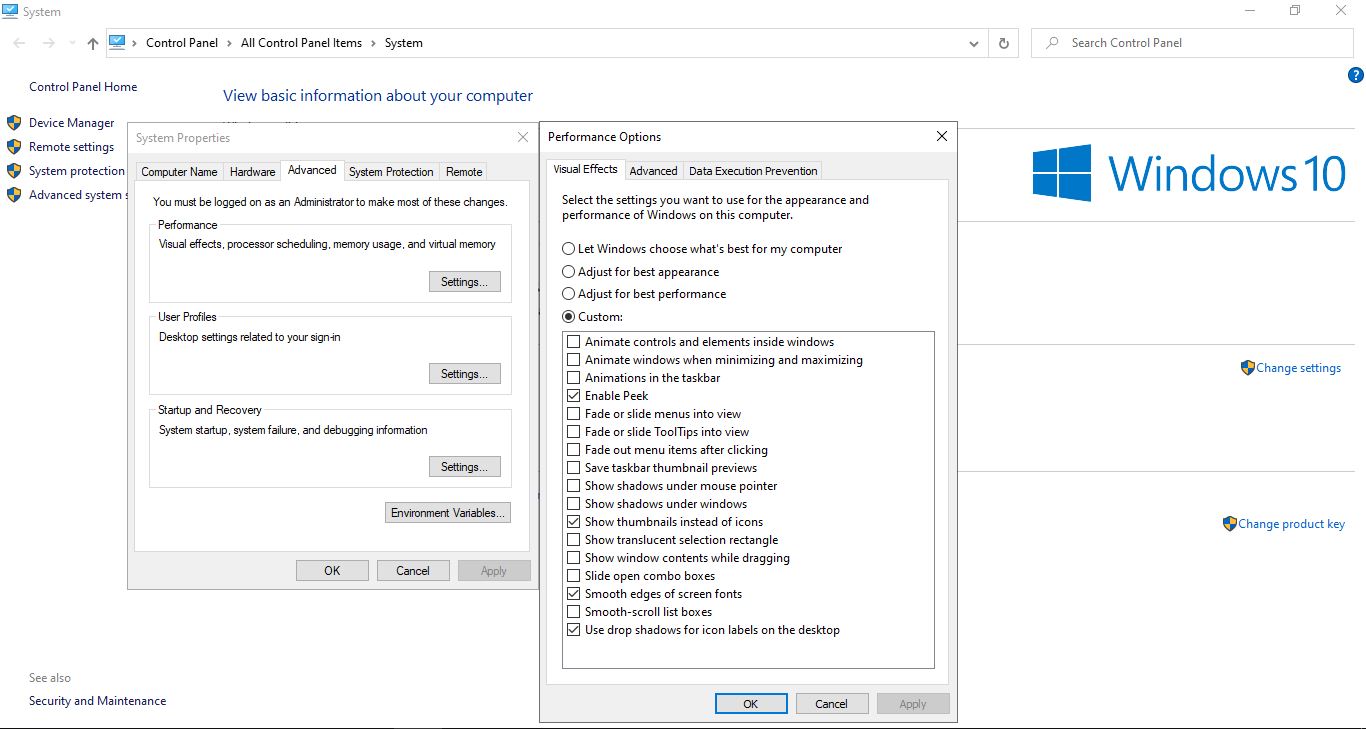Screen dimensions: 1366x729
Task: Enable Animate controls and elements inside windows
Action: tap(574, 342)
